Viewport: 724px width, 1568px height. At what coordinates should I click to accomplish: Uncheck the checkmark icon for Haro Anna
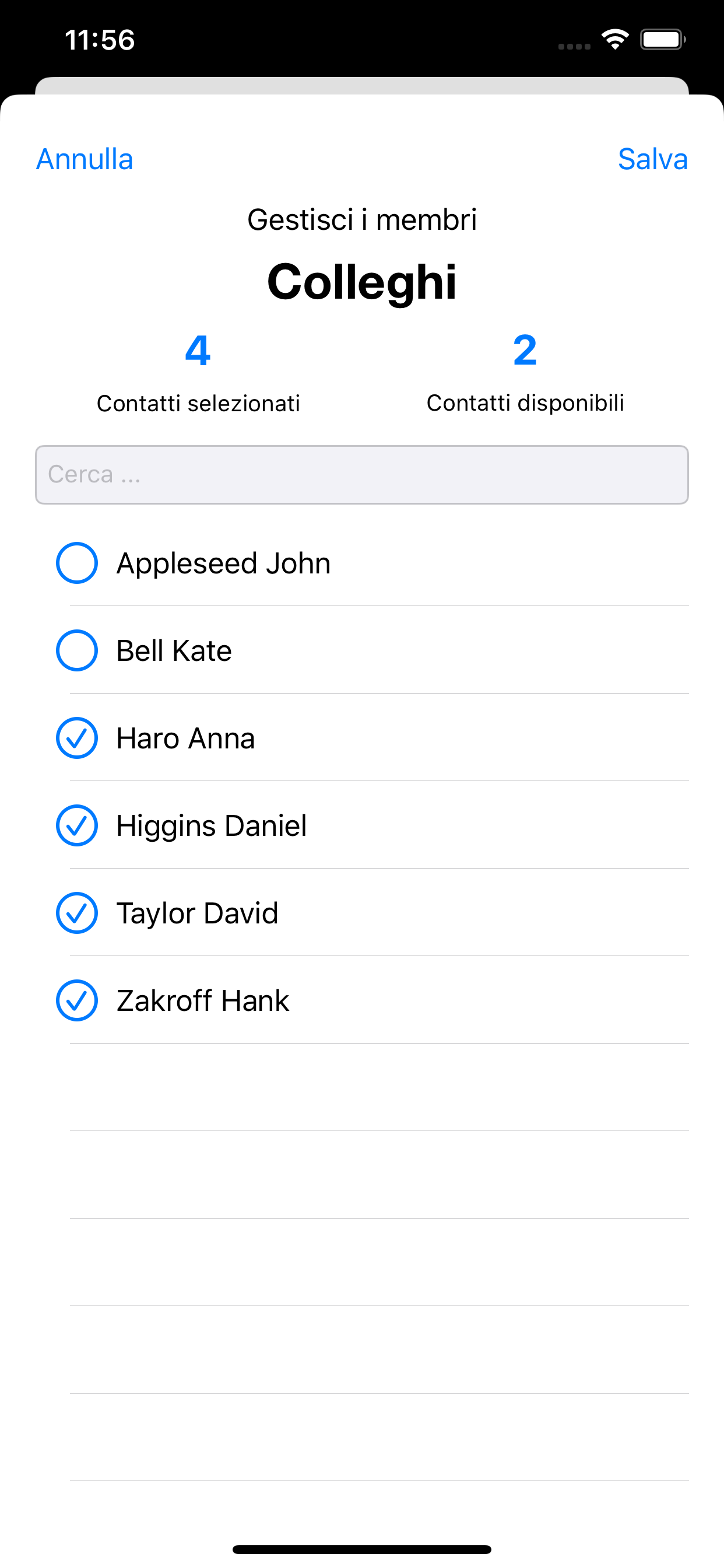point(77,738)
